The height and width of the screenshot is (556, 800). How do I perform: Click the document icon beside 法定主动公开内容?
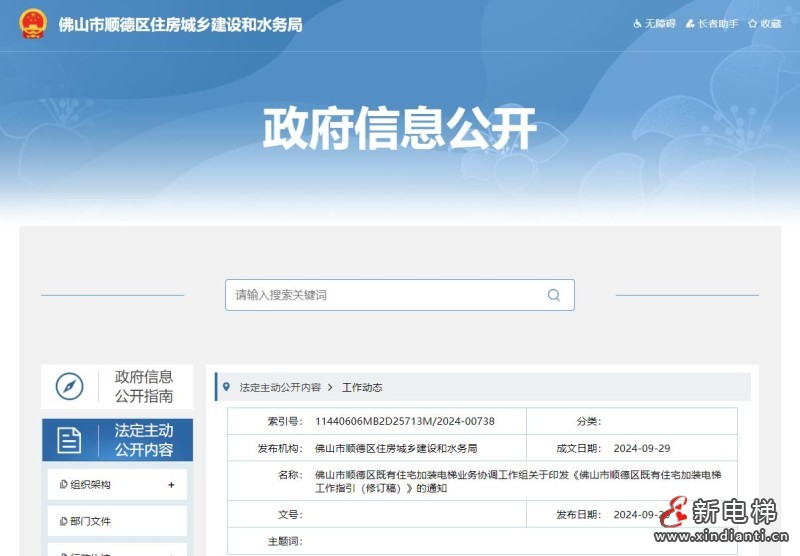69,440
